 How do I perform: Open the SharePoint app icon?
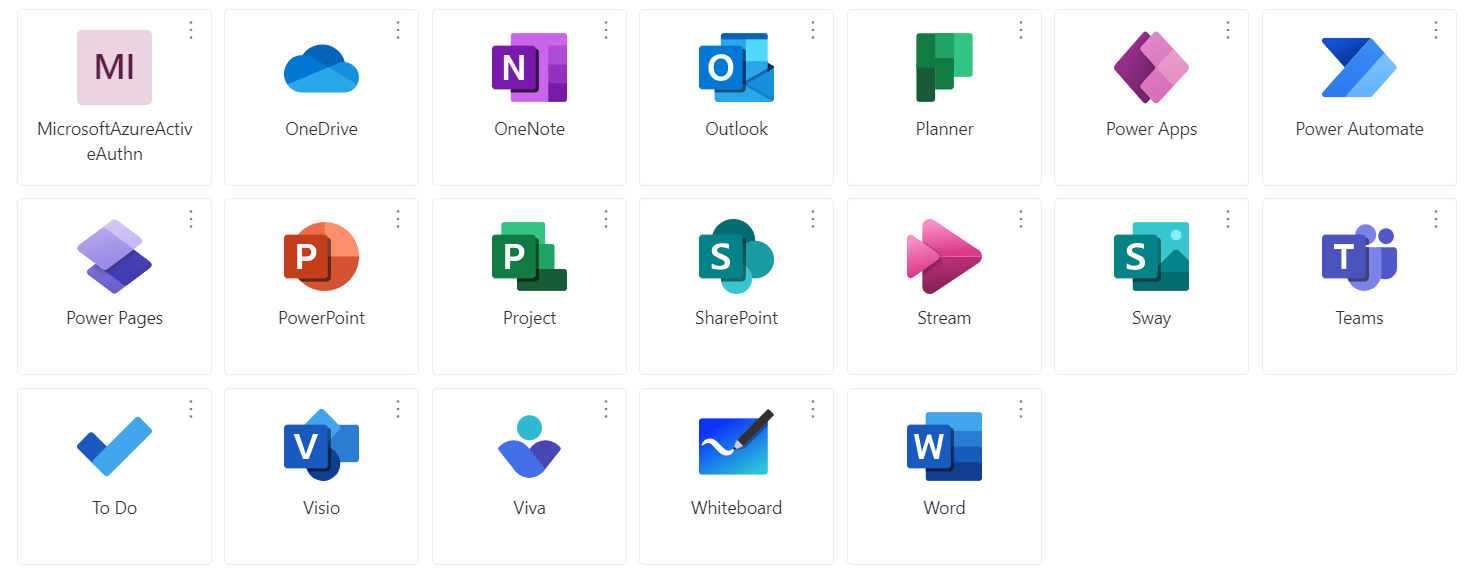pyautogui.click(x=736, y=256)
